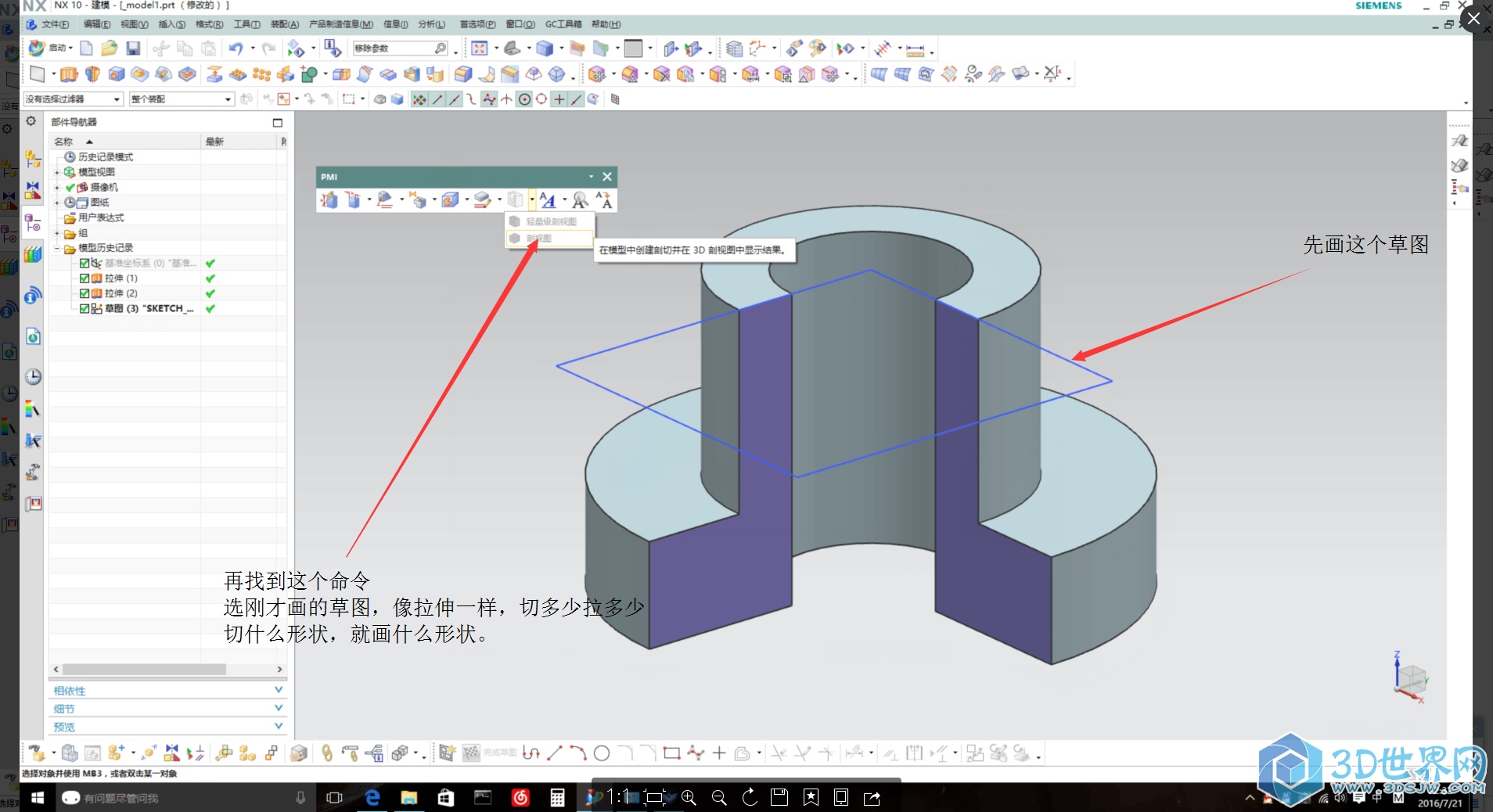Screen dimensions: 1493x812
Task: Click the navigator horizontal scrollbar
Action: 145,670
